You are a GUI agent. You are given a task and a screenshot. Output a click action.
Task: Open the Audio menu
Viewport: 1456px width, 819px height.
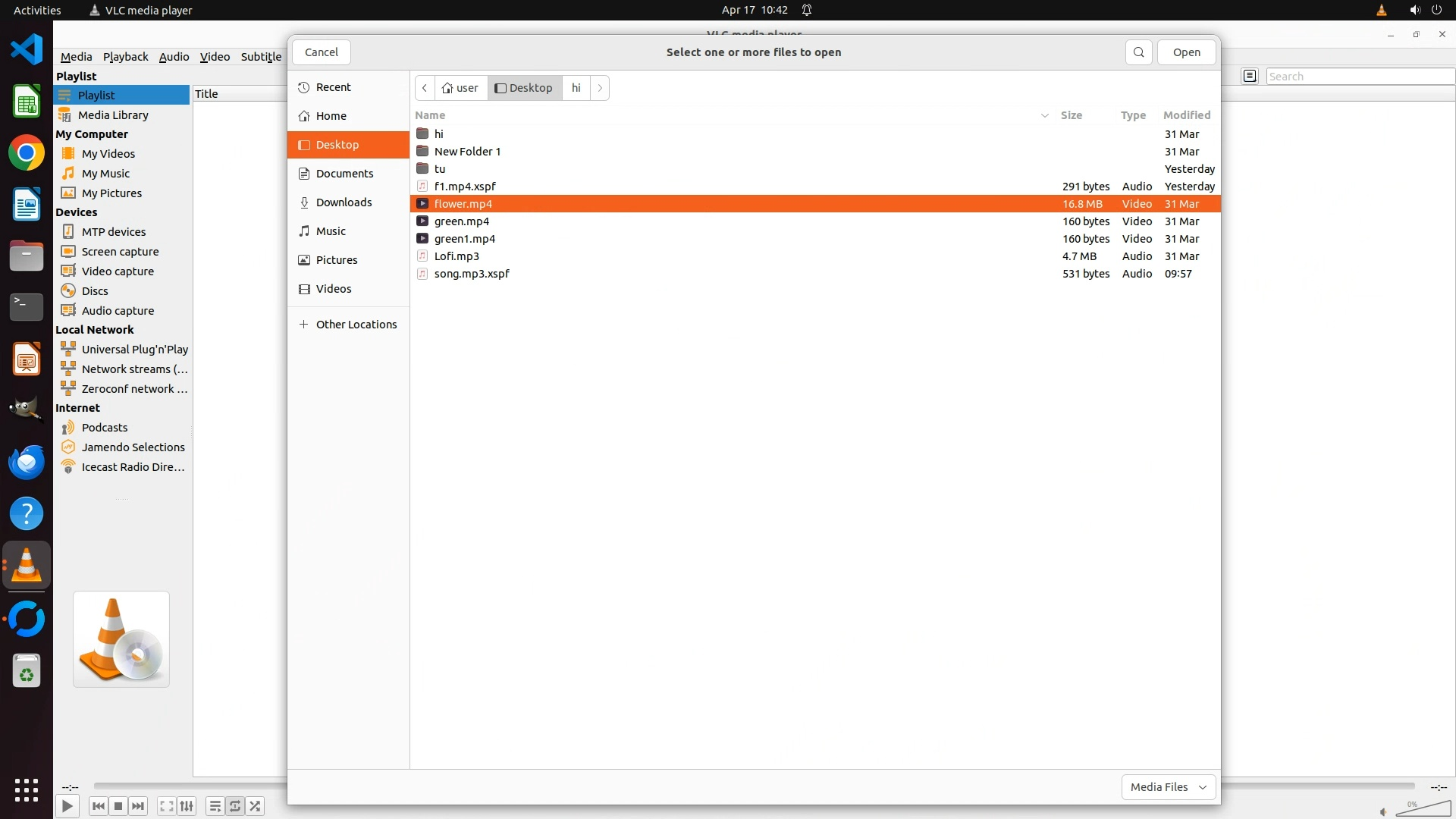coord(174,57)
